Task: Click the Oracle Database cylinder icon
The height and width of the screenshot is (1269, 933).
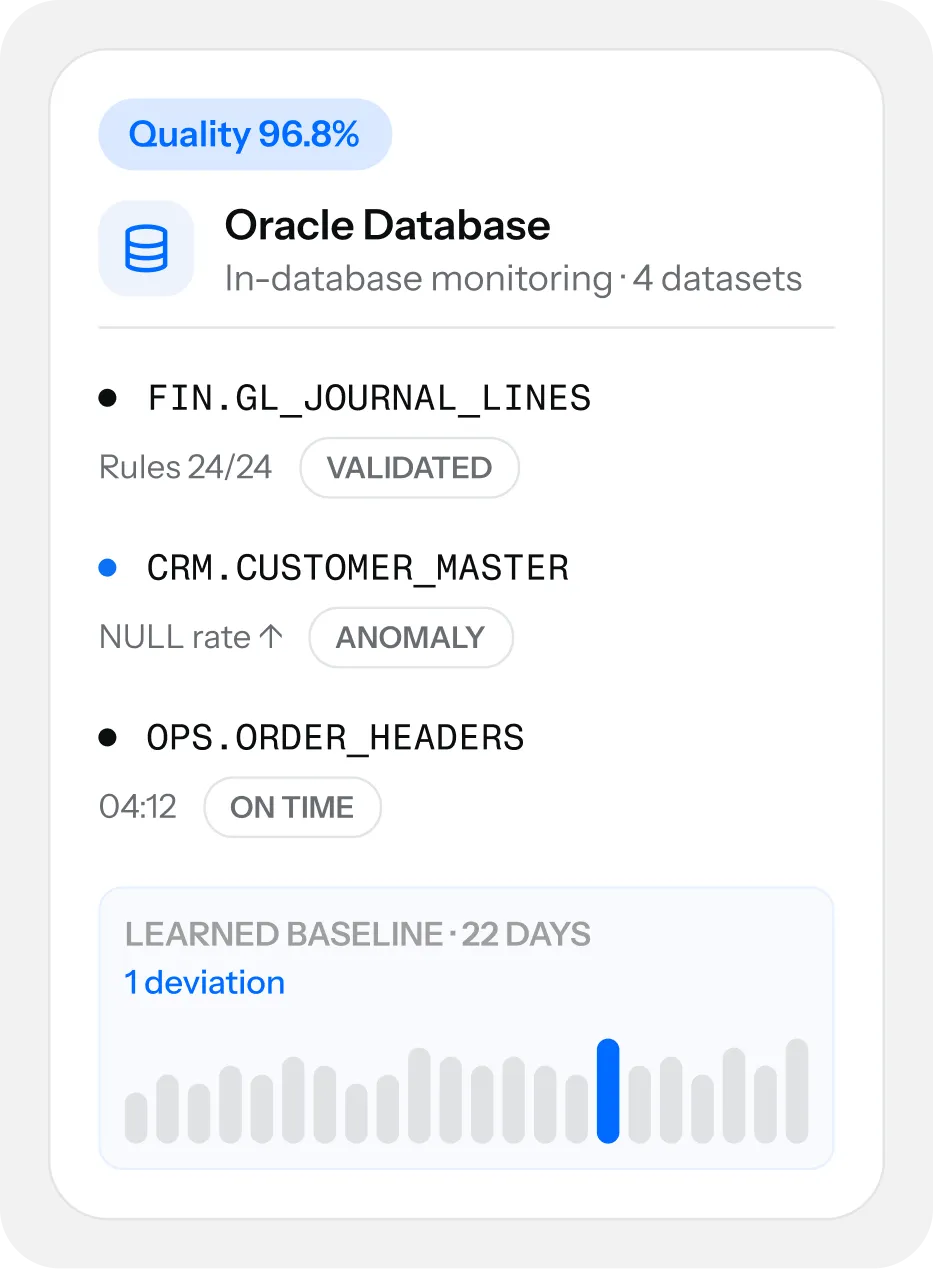Action: tap(146, 248)
